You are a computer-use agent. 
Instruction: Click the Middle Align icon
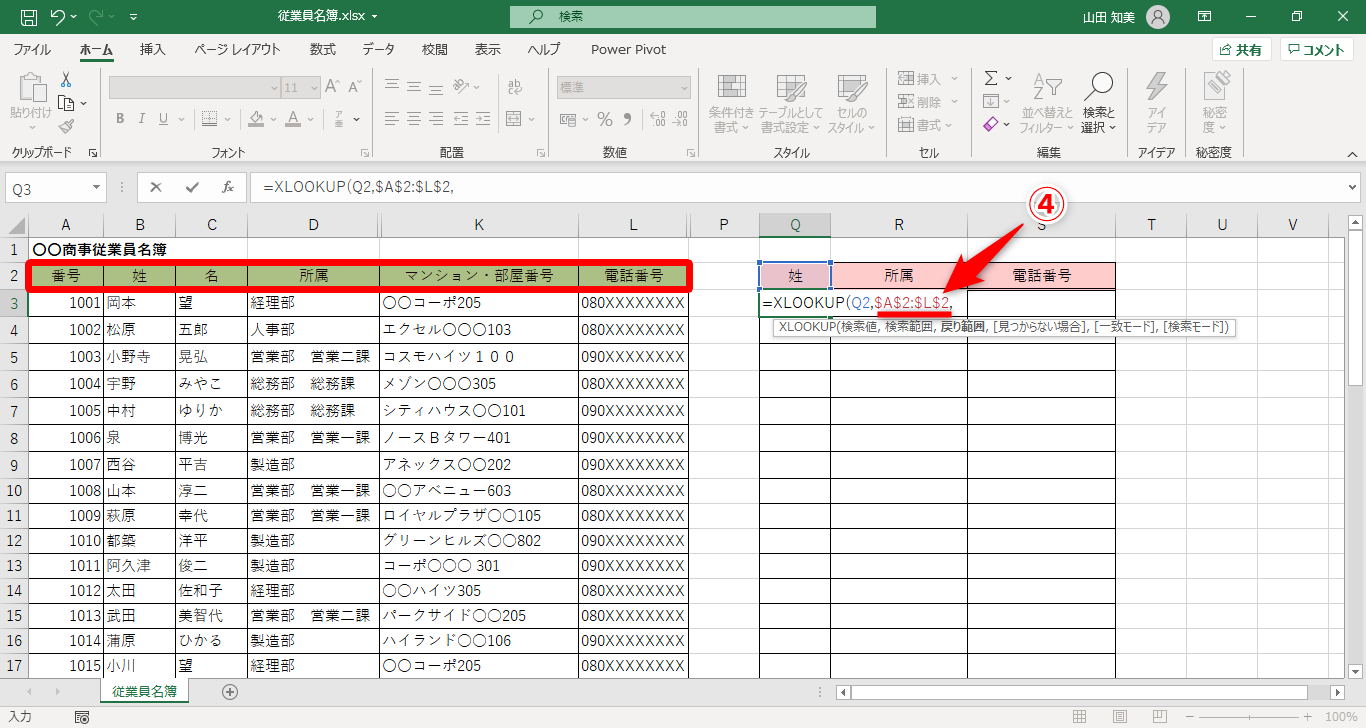(416, 88)
